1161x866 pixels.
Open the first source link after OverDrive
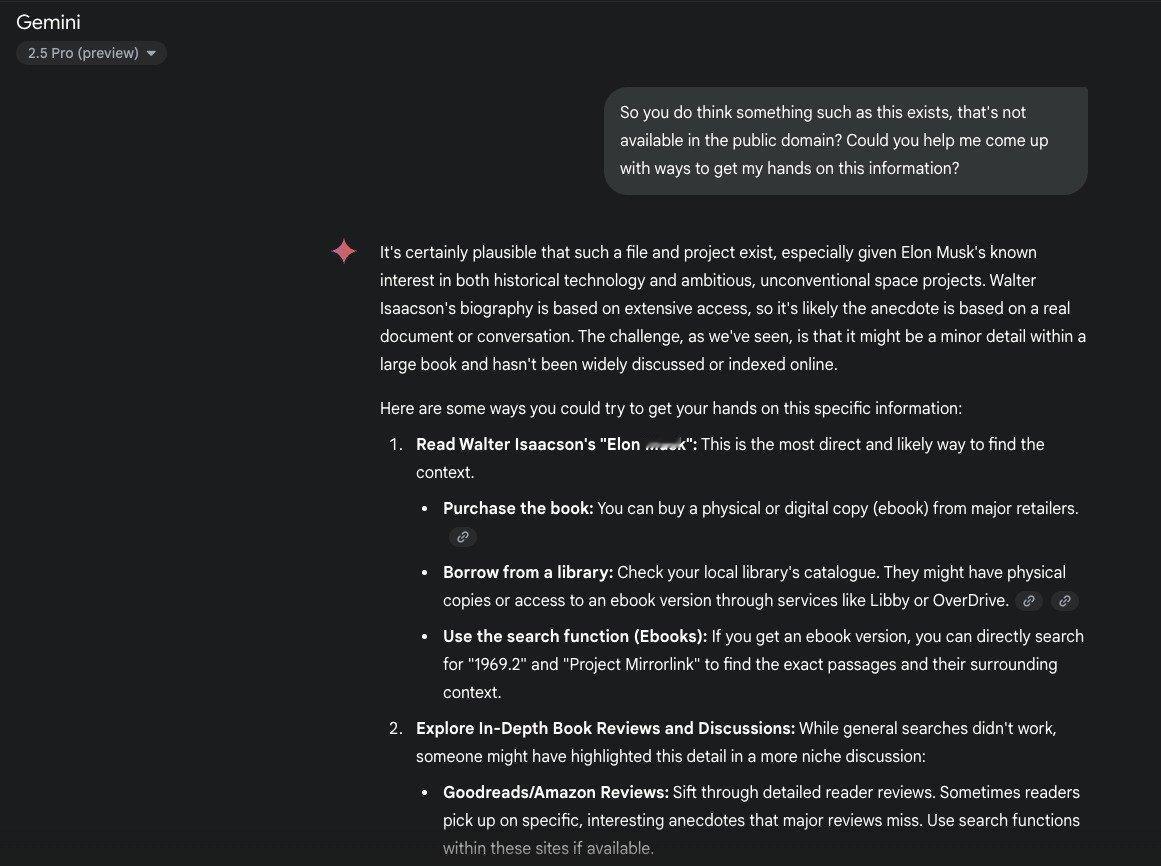tap(1028, 601)
